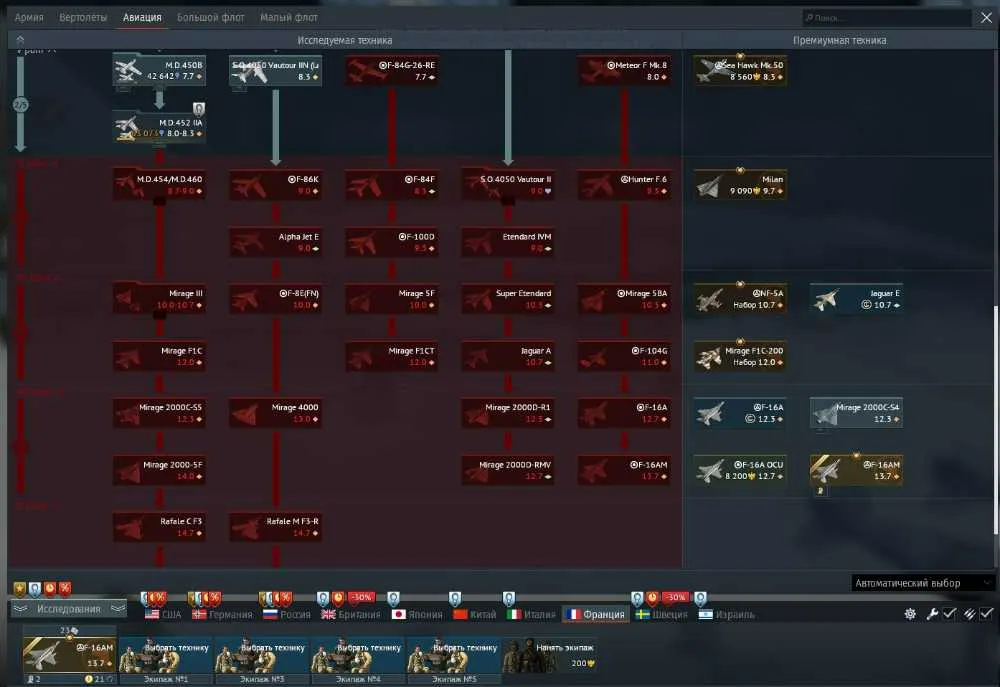Toggle the checkbox beside the wrench icon
The image size is (1000, 687).
(x=949, y=613)
